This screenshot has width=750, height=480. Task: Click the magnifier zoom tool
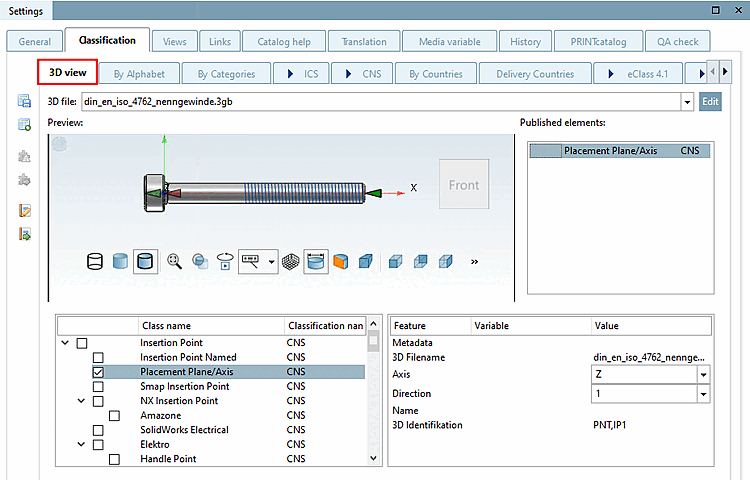click(x=174, y=261)
